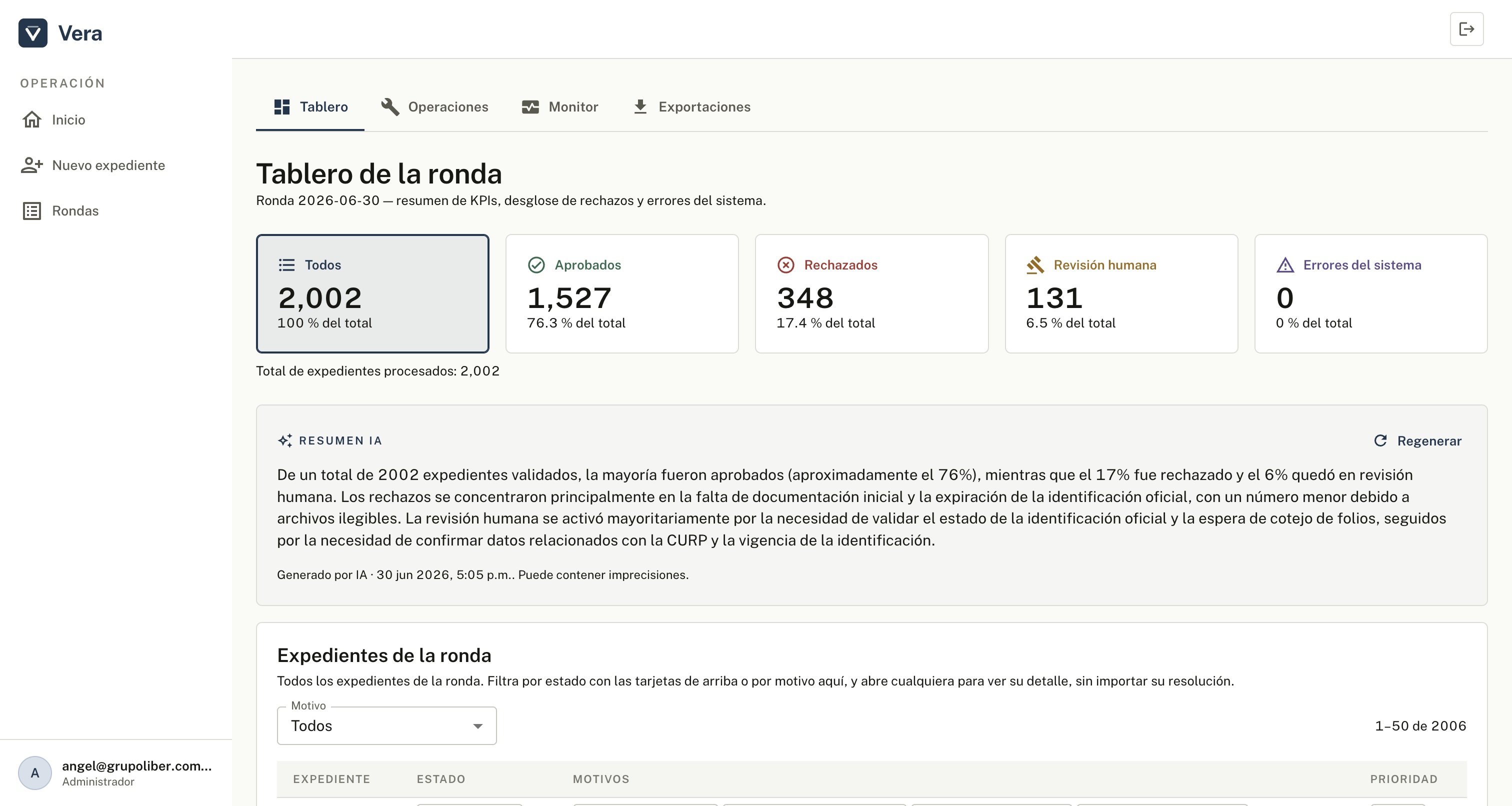Click the logout icon button
Viewport: 1512px width, 806px height.
(x=1466, y=29)
